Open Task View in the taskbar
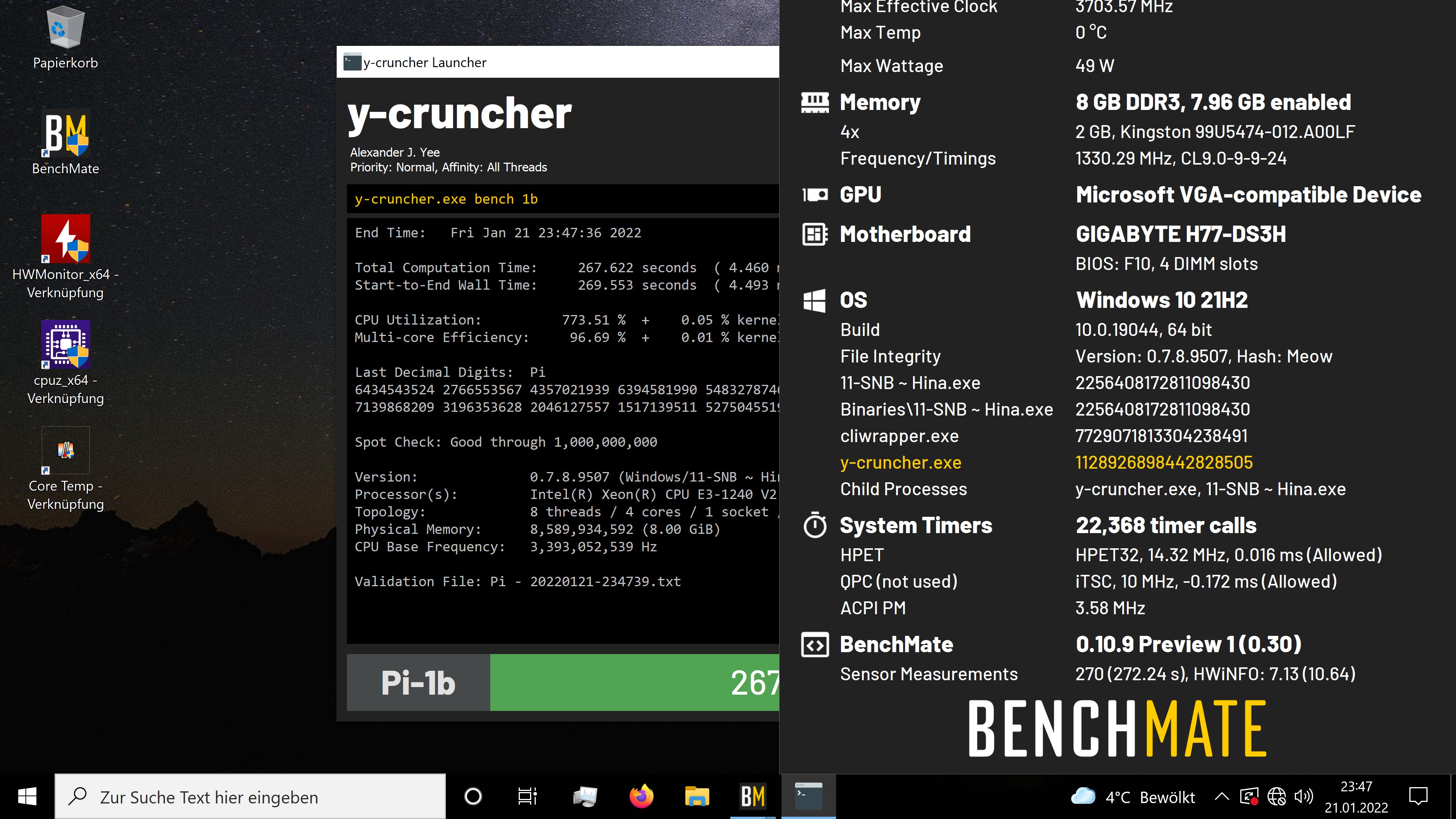This screenshot has height=819, width=1456. click(x=528, y=797)
